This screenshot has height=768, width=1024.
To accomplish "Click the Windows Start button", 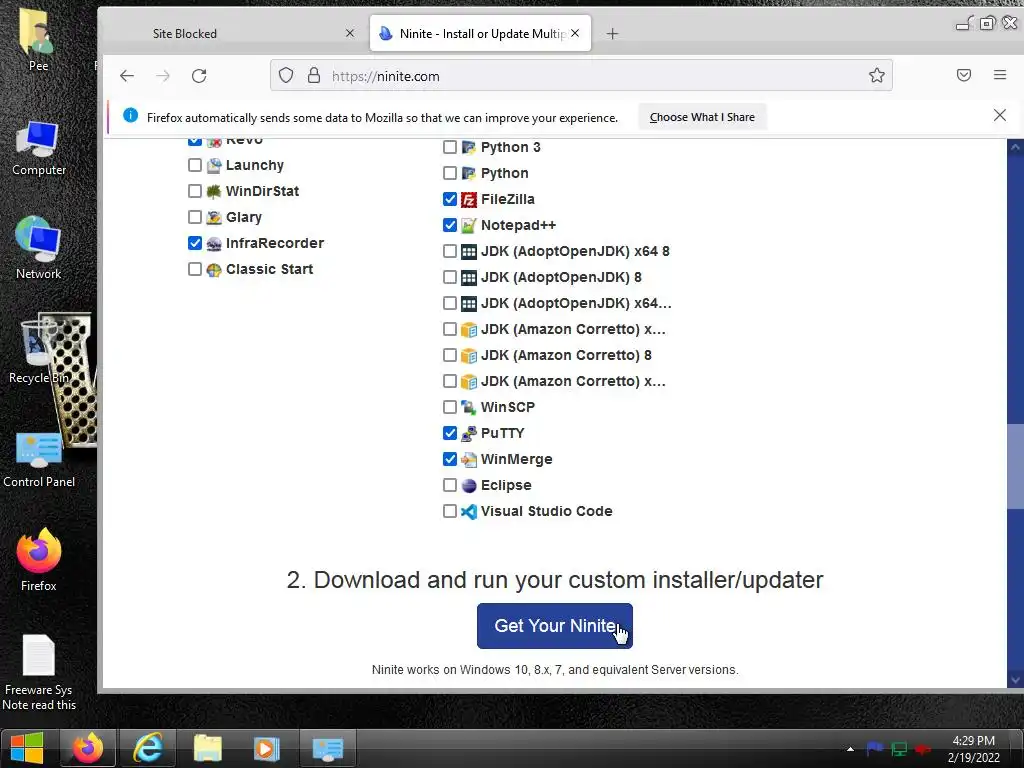I will pyautogui.click(x=27, y=748).
